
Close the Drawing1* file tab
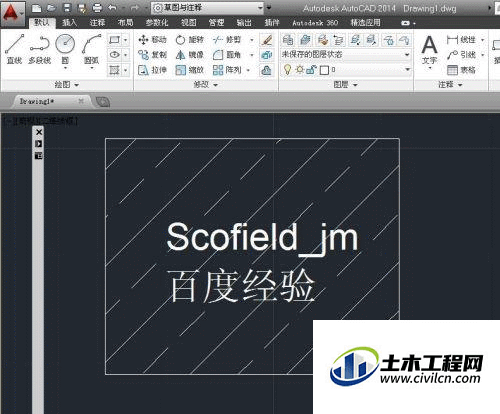(81, 101)
